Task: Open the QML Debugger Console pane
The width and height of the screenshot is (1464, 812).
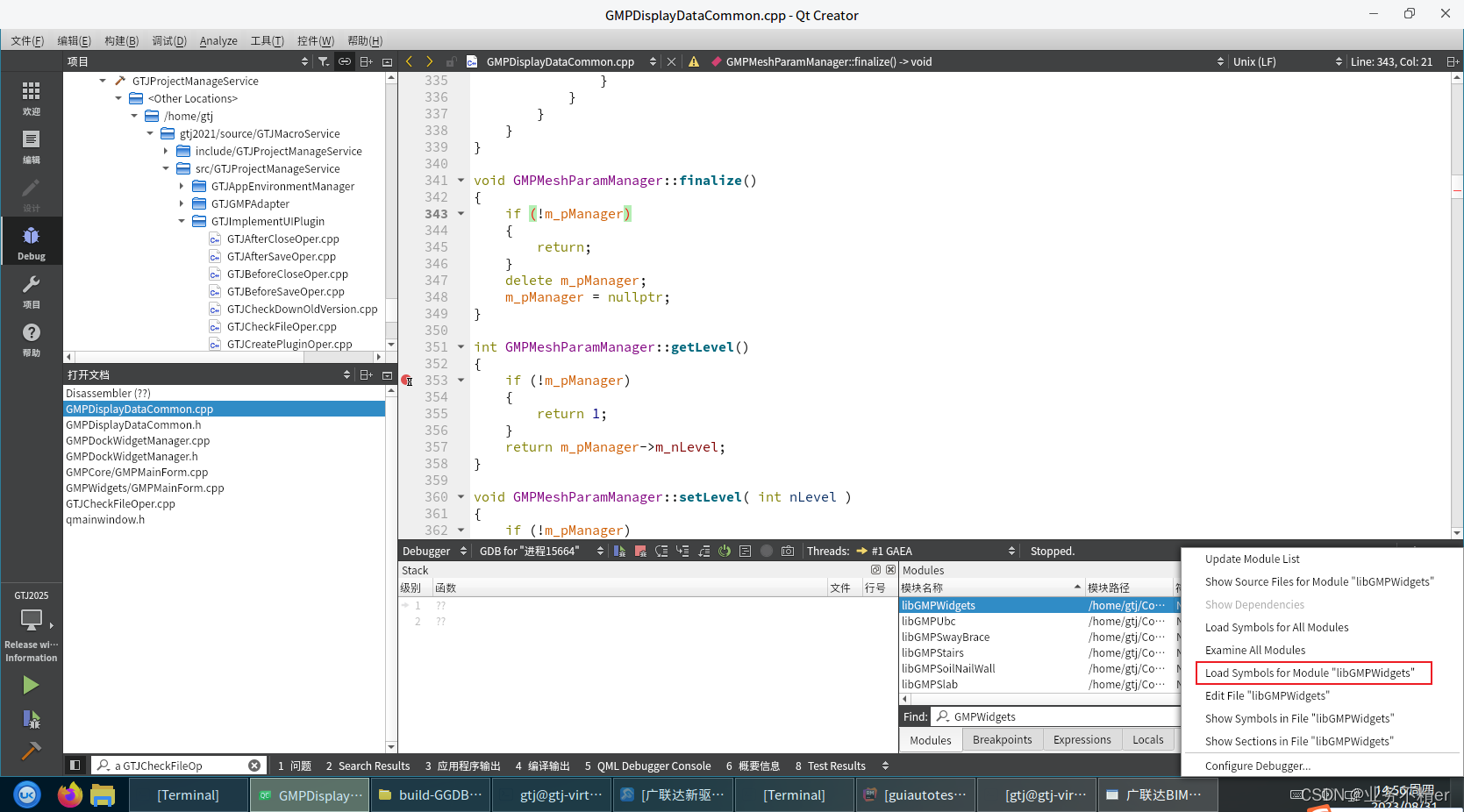Action: (x=647, y=766)
